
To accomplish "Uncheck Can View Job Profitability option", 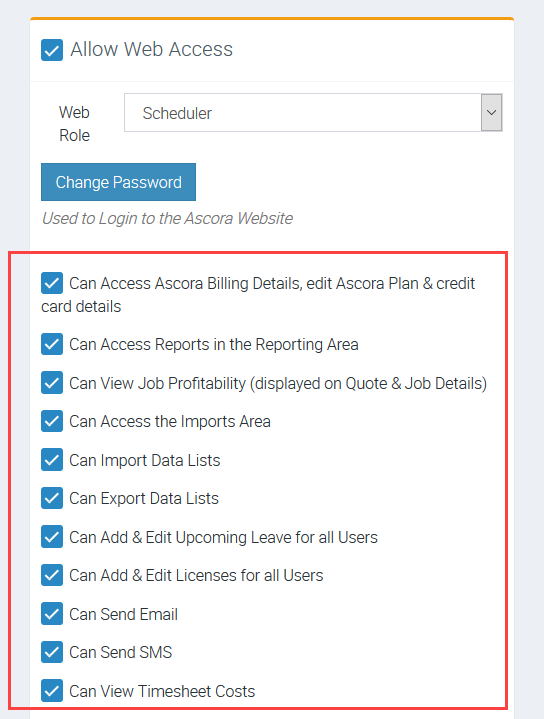I will click(x=52, y=383).
